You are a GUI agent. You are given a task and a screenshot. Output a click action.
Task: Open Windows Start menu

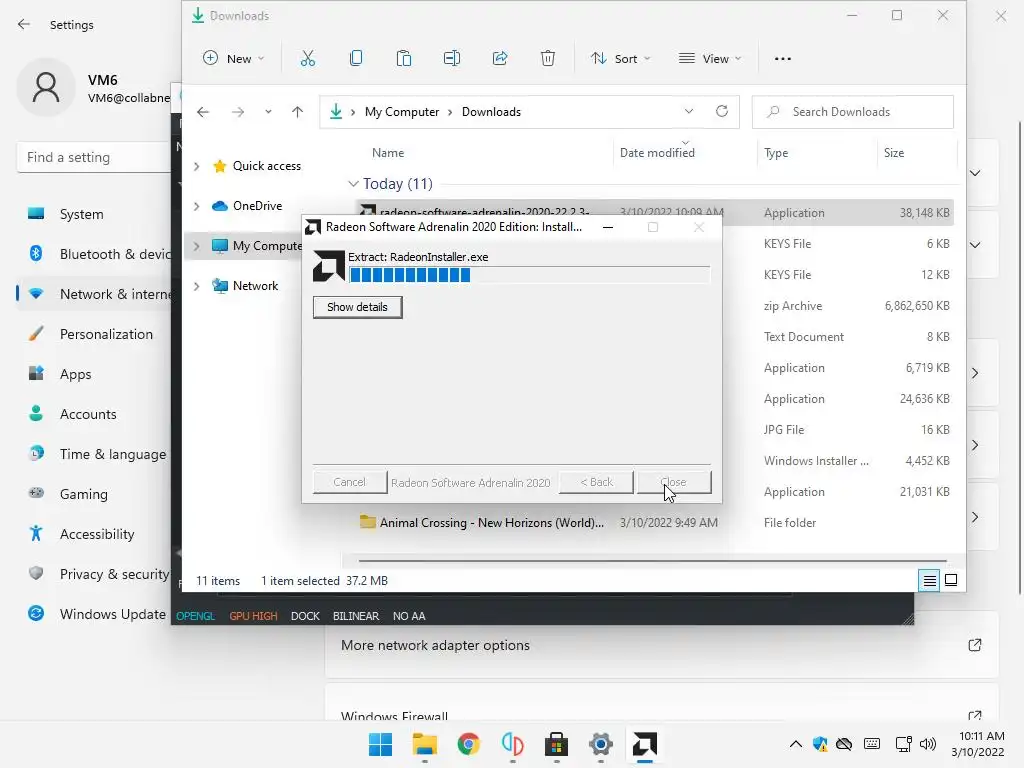click(380, 744)
